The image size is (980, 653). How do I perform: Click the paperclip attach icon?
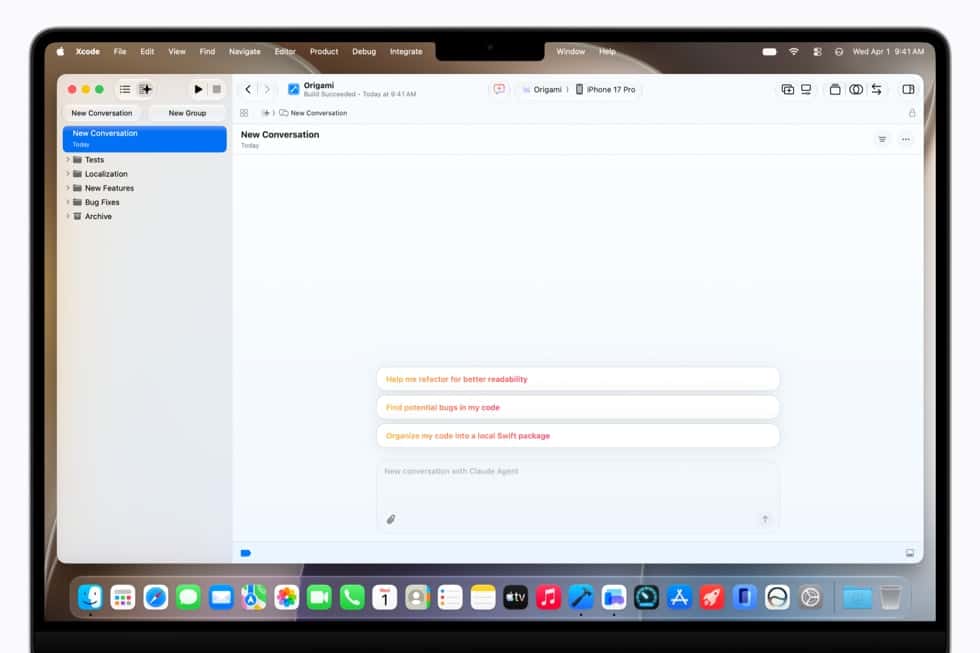(x=391, y=519)
